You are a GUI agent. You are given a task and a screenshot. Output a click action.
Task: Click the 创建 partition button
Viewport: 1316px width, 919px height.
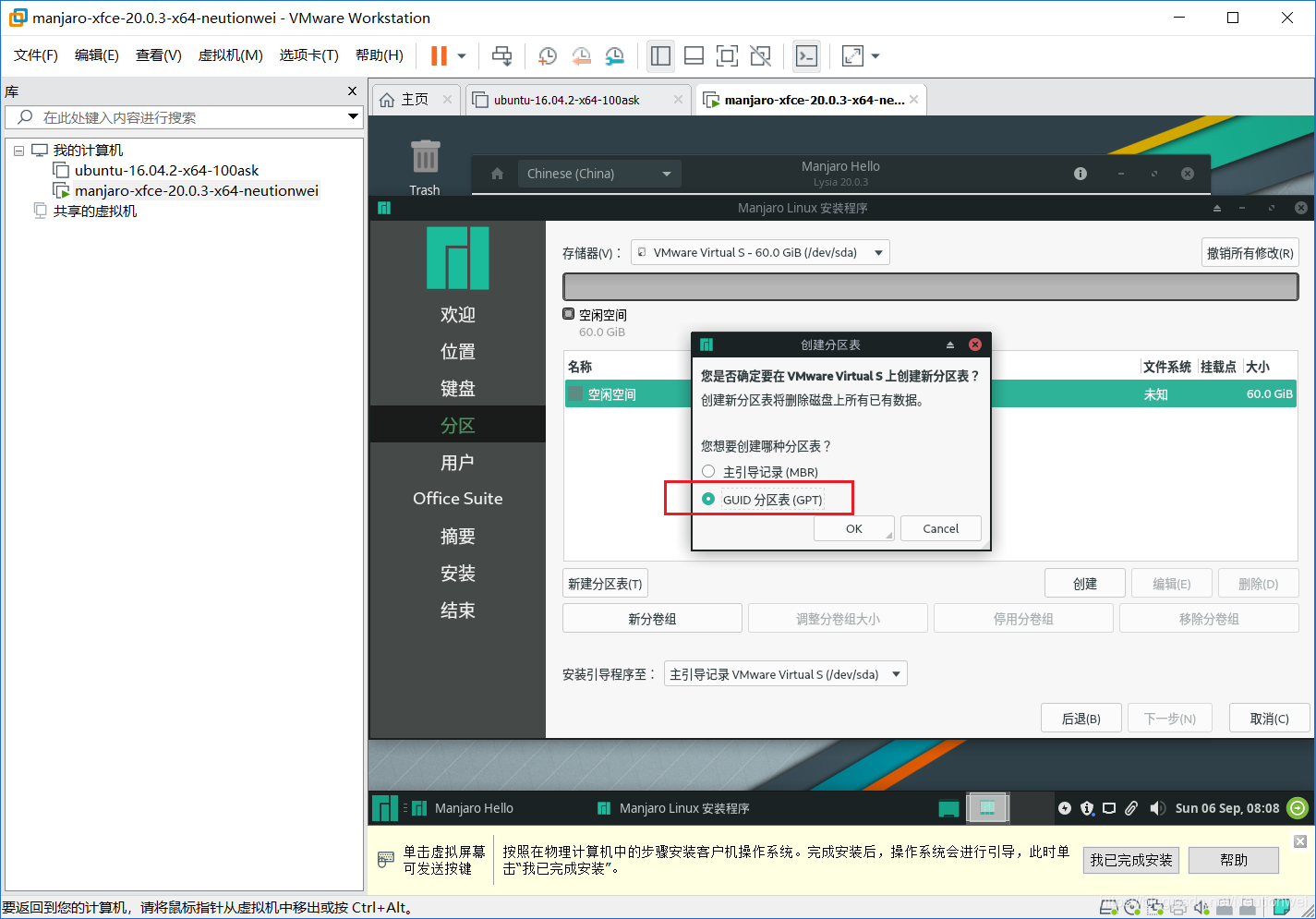(1085, 584)
